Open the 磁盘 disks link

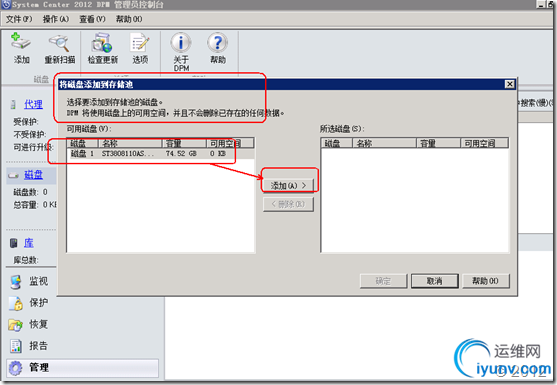pyautogui.click(x=33, y=175)
